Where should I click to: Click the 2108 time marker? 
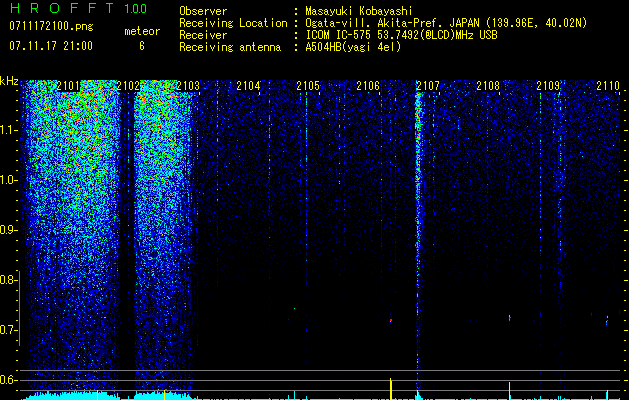coord(488,86)
